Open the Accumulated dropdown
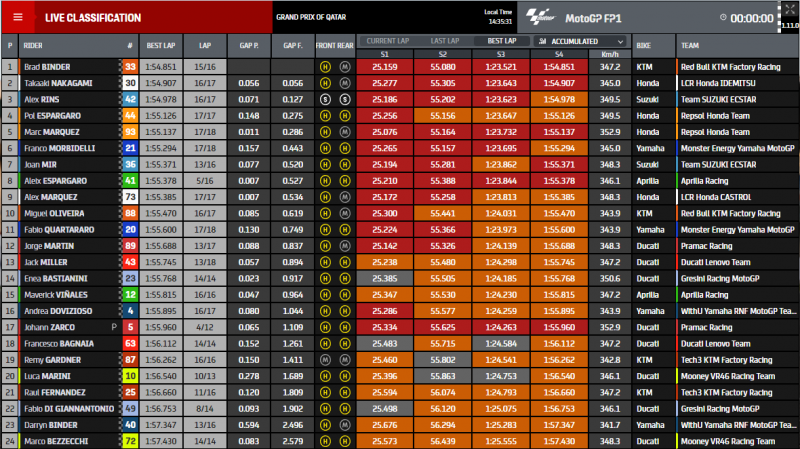This screenshot has height=449, width=800. (581, 41)
